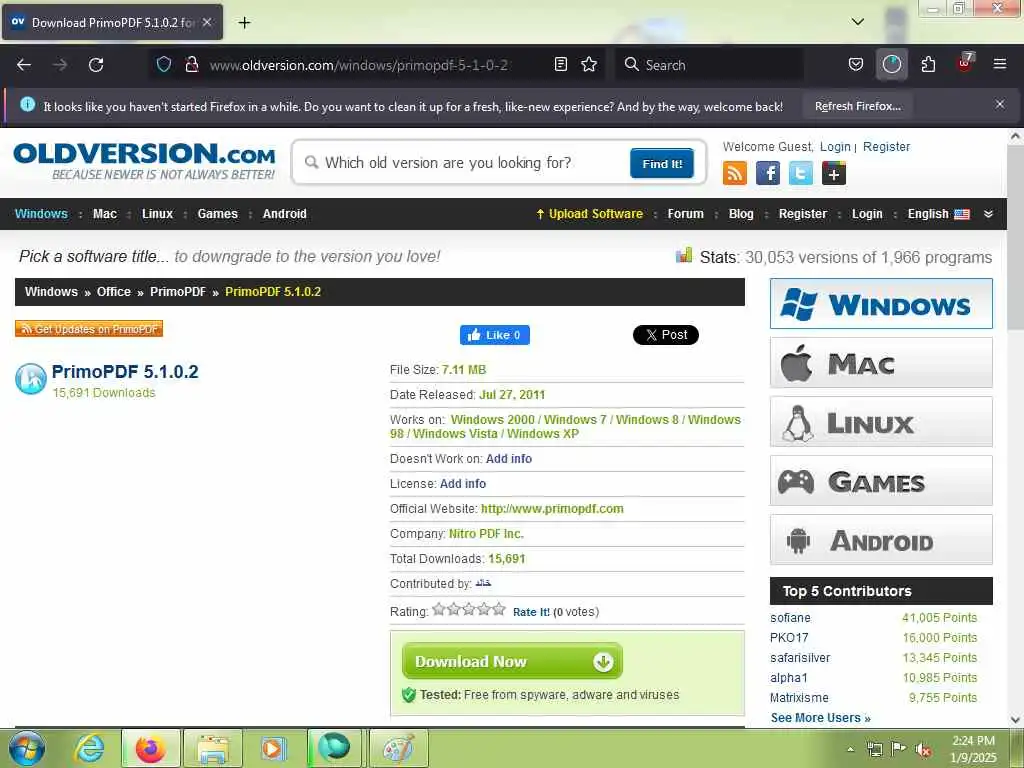The height and width of the screenshot is (768, 1024).
Task: Open the tracking protection shield icon
Action: [164, 64]
